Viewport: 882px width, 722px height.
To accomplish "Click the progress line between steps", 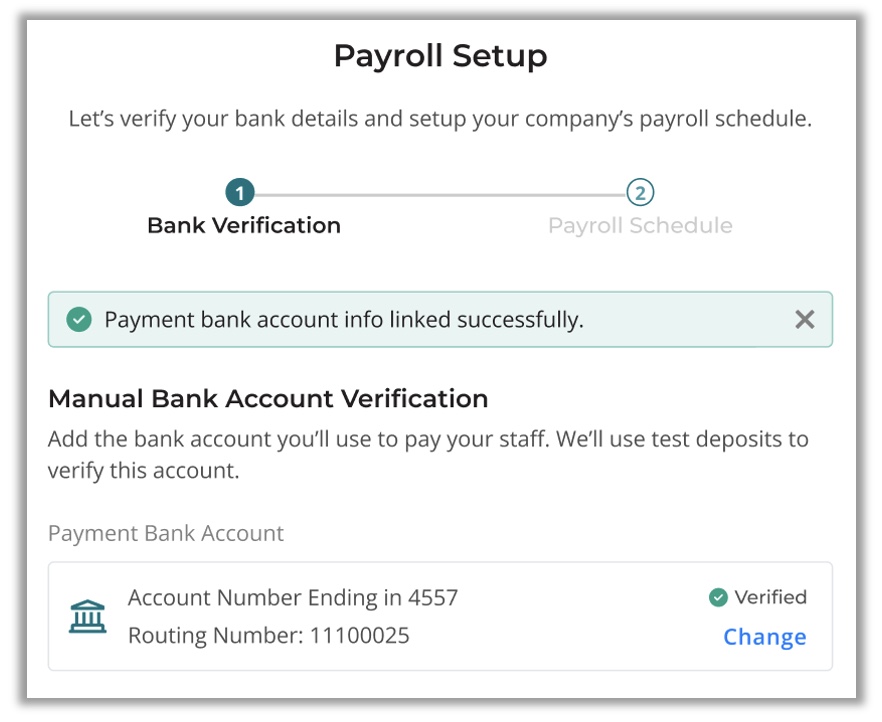I will [x=440, y=195].
